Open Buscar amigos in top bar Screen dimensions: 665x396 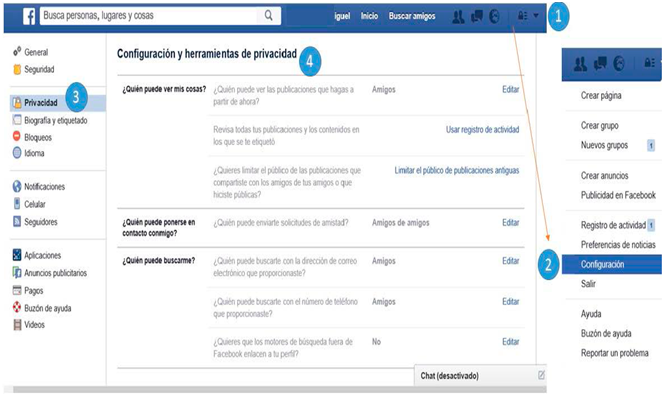(x=412, y=16)
